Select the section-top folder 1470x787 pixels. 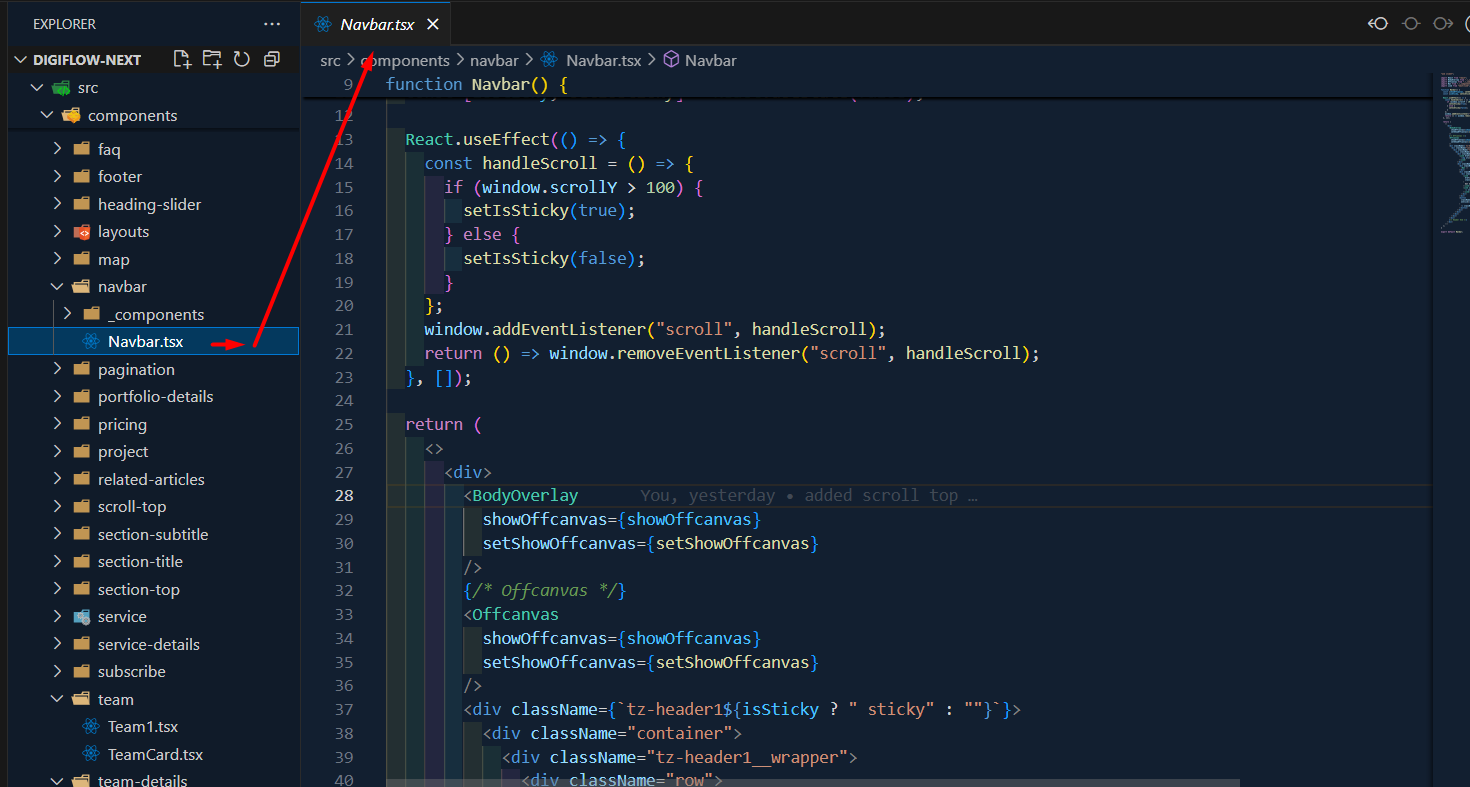153,589
